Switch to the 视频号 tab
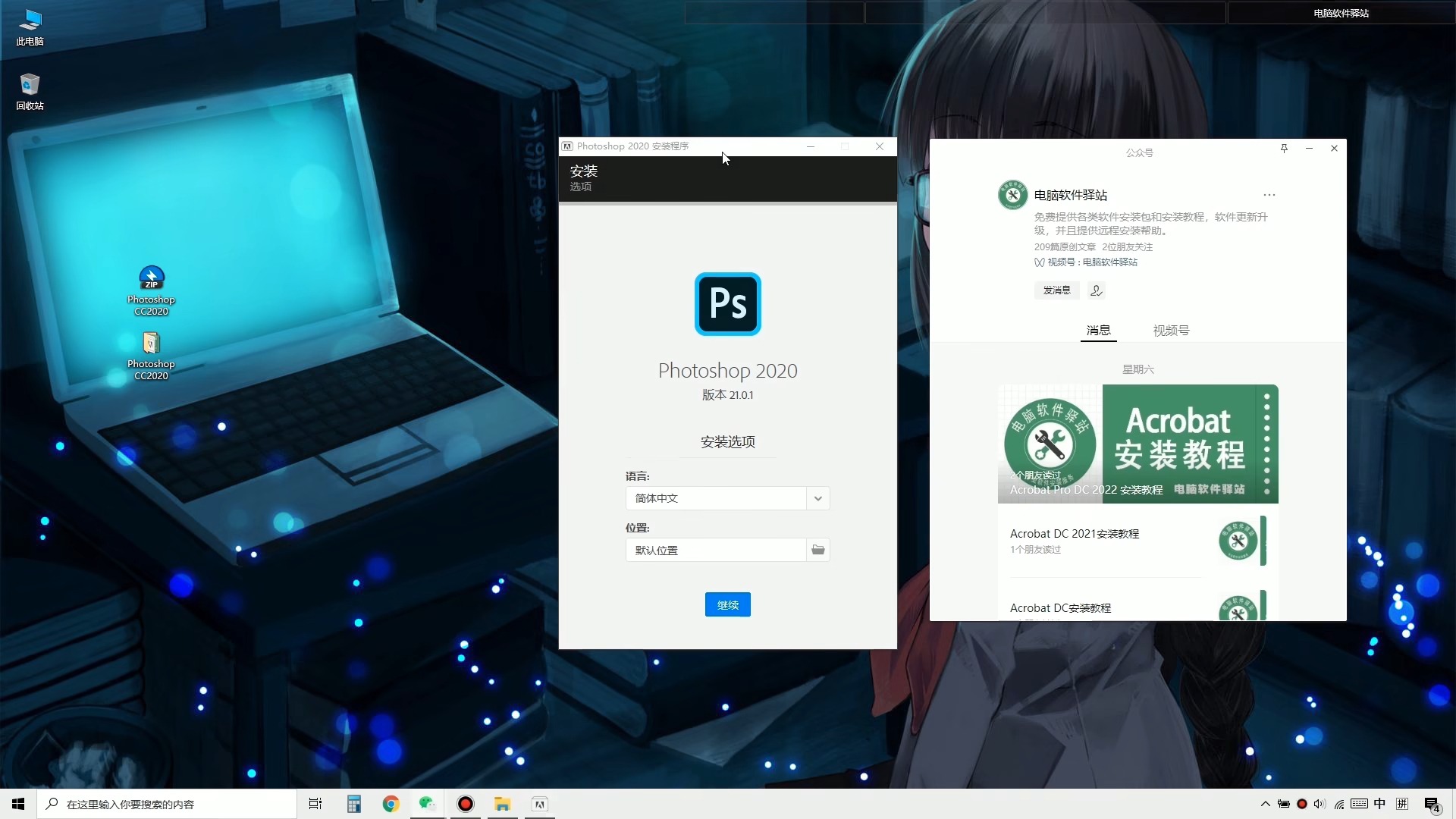Viewport: 1456px width, 819px height. point(1171,331)
